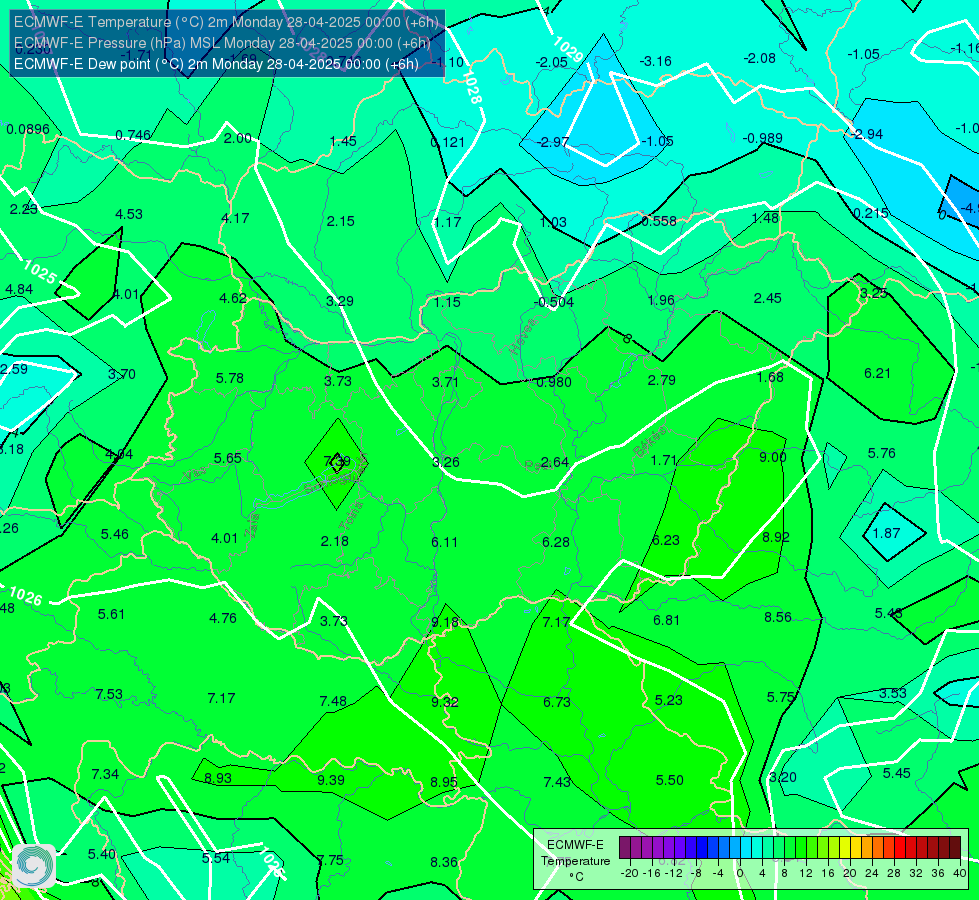Click the 1029 isobar label

[568, 49]
